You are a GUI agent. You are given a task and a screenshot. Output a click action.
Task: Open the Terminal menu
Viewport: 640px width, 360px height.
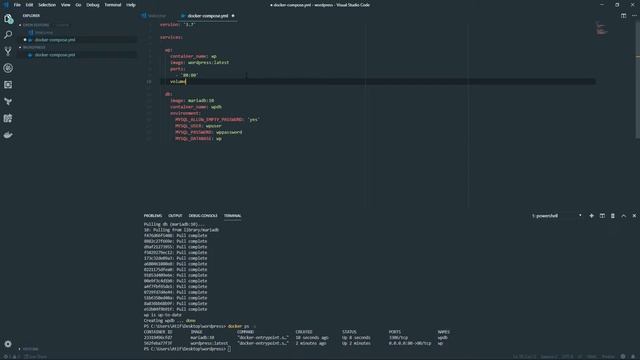(x=113, y=5)
